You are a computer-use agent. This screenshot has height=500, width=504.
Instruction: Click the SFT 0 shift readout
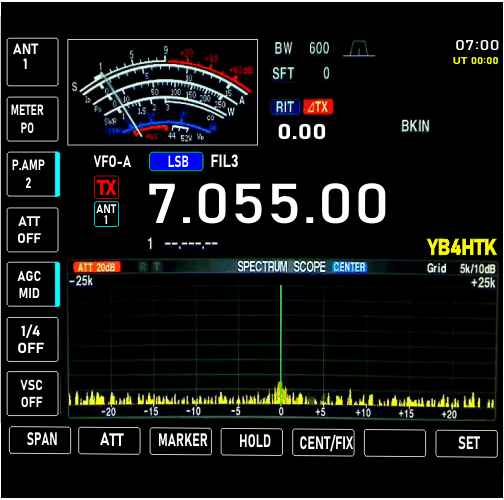click(301, 73)
